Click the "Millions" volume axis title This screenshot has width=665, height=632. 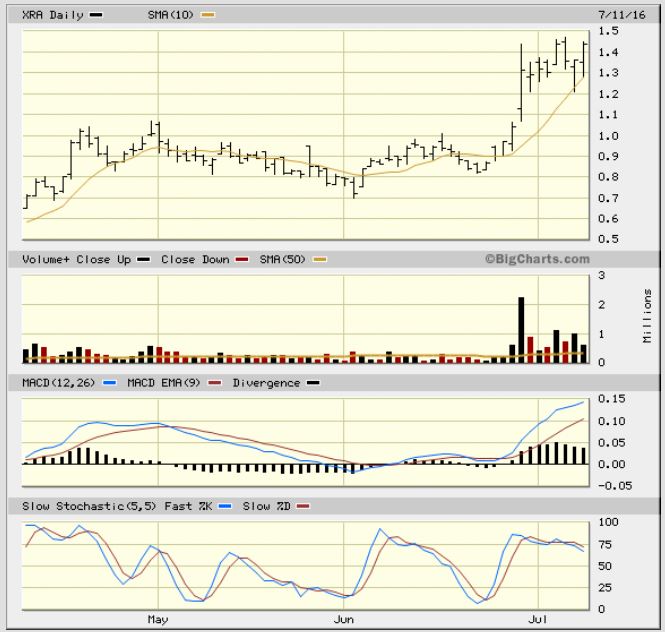pyautogui.click(x=647, y=316)
